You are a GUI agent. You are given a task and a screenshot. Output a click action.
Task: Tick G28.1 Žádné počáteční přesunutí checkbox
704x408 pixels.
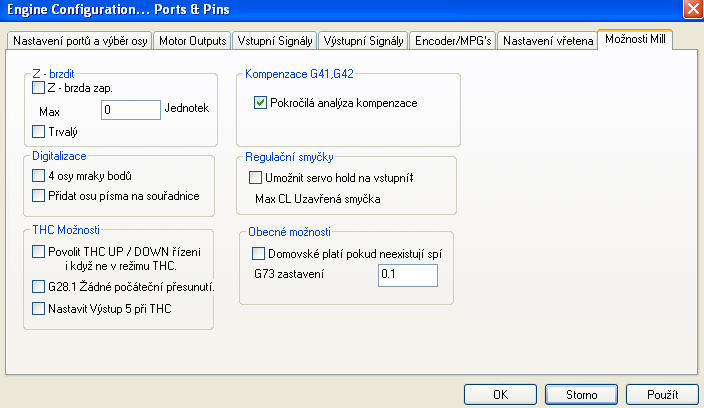tap(39, 287)
